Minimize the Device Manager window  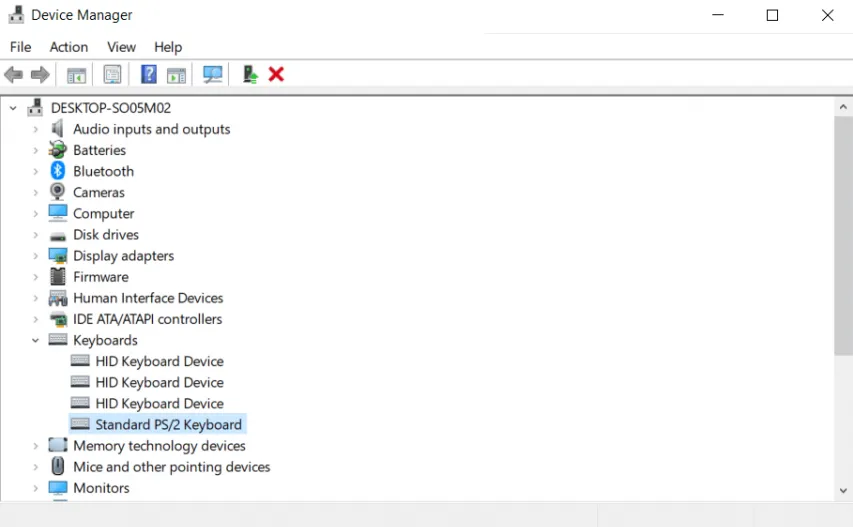point(718,15)
